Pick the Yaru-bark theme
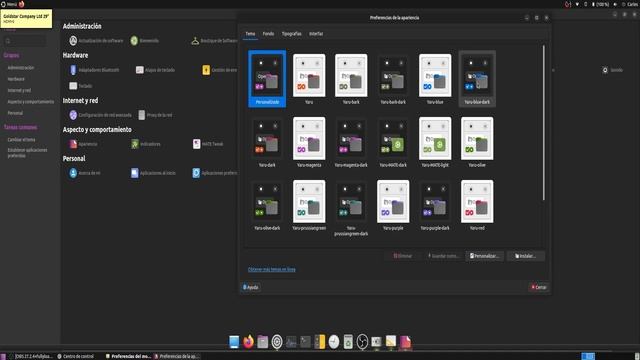 pyautogui.click(x=351, y=79)
